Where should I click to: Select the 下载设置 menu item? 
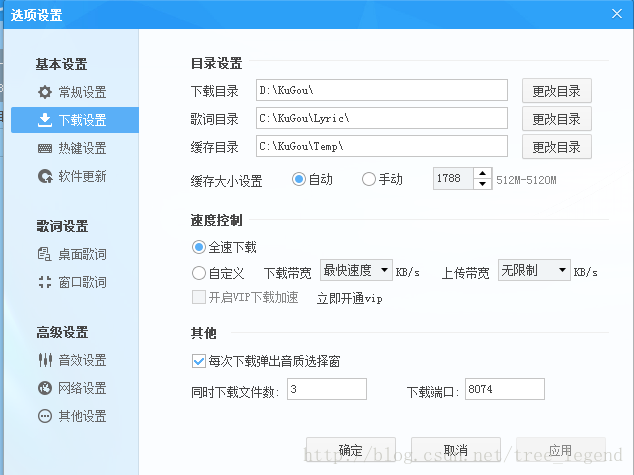click(x=75, y=120)
